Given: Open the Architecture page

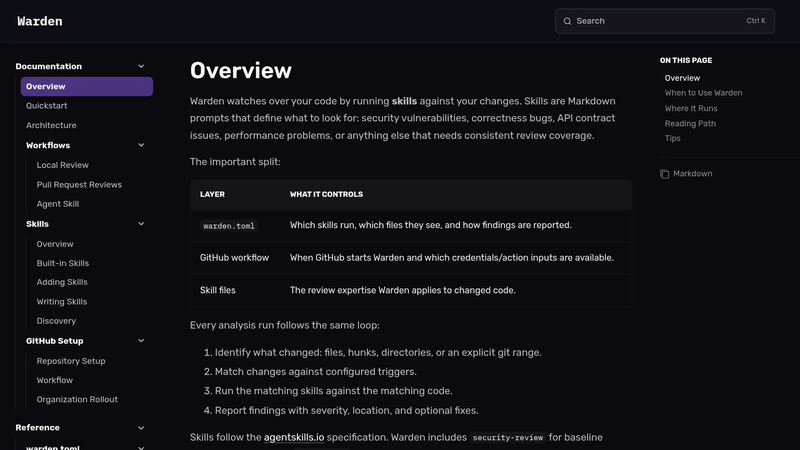Looking at the screenshot, I should [51, 125].
